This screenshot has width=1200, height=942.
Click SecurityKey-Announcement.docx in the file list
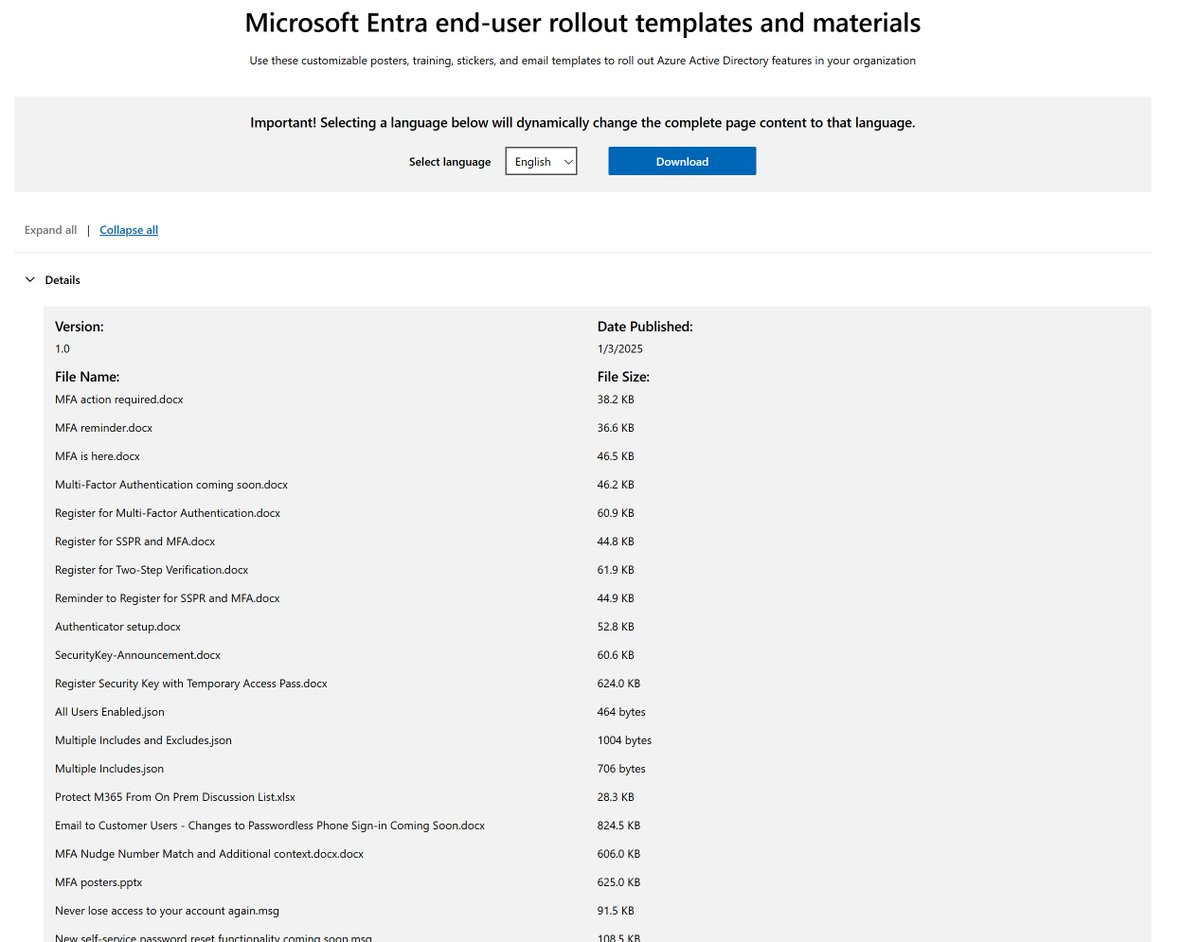137,655
